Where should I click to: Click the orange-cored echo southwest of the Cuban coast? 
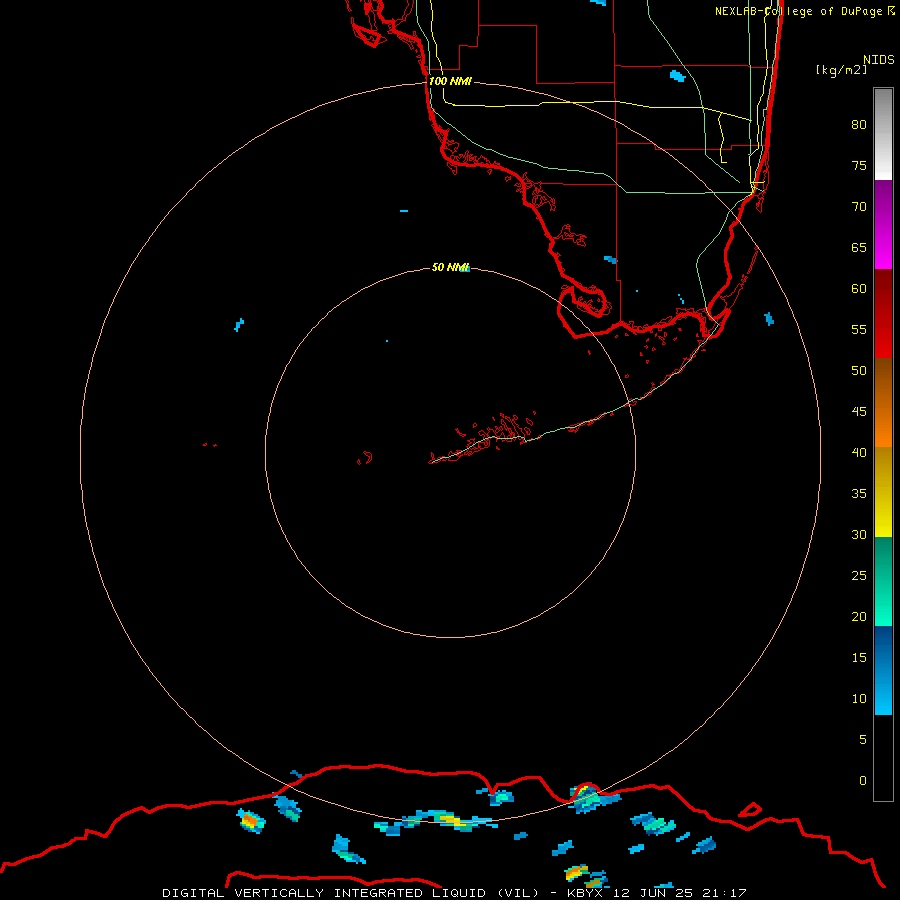tap(251, 821)
